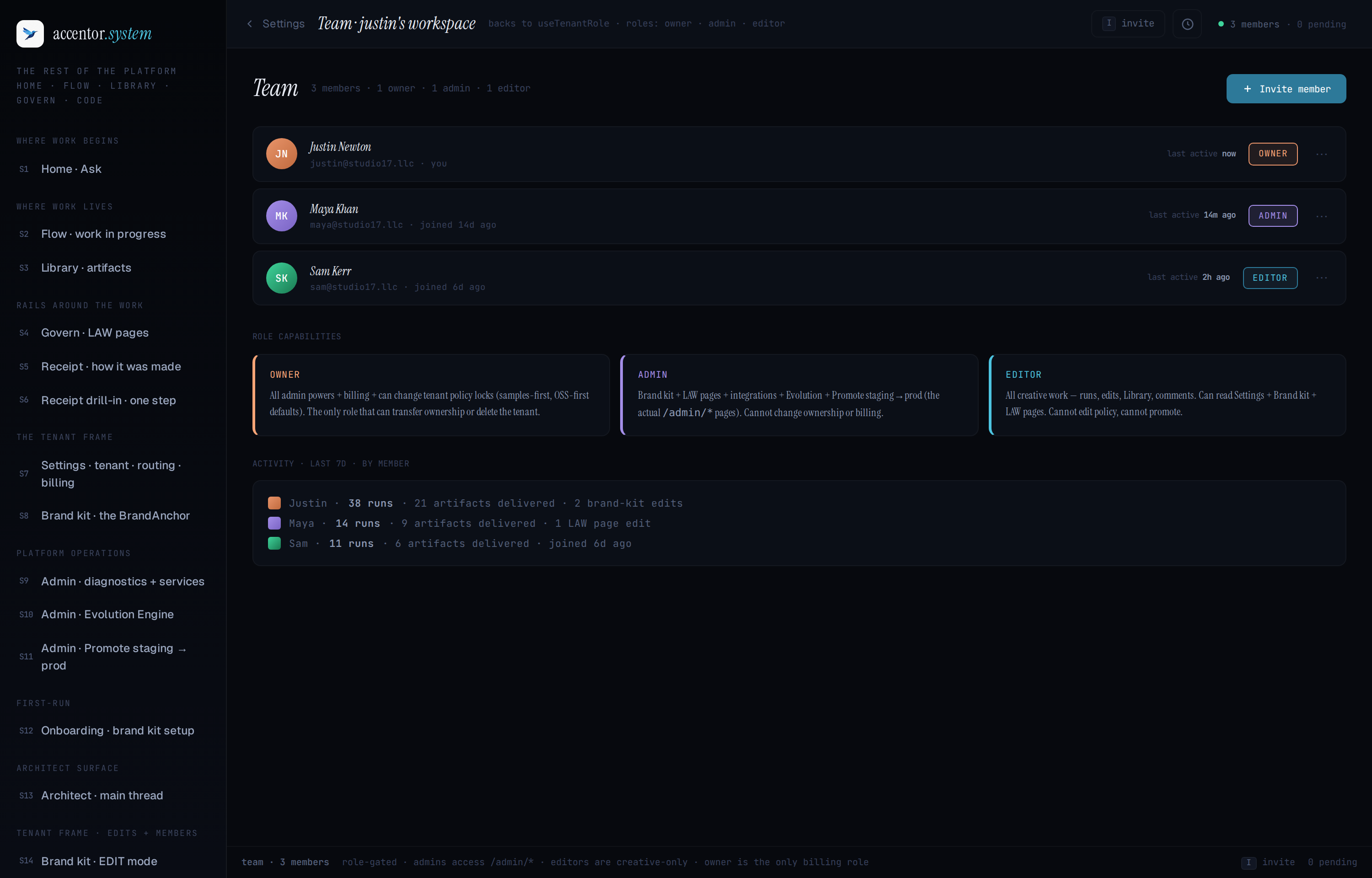The image size is (1372, 878).
Task: Click the top bar invite shortcut button
Action: (x=1127, y=23)
